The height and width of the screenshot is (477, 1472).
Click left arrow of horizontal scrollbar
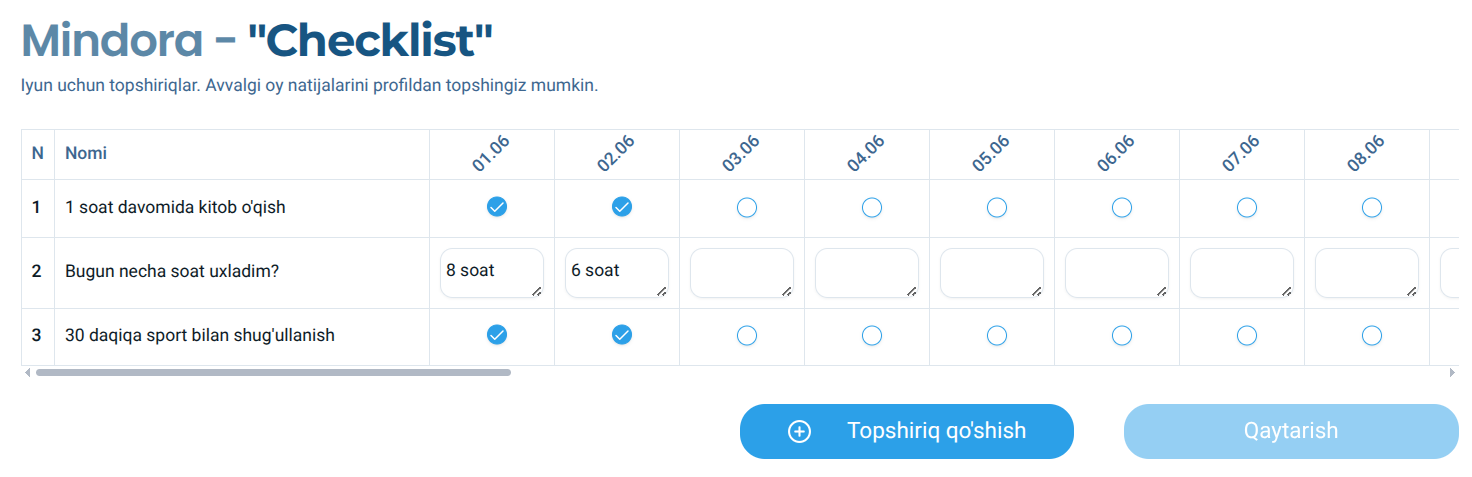pyautogui.click(x=27, y=372)
